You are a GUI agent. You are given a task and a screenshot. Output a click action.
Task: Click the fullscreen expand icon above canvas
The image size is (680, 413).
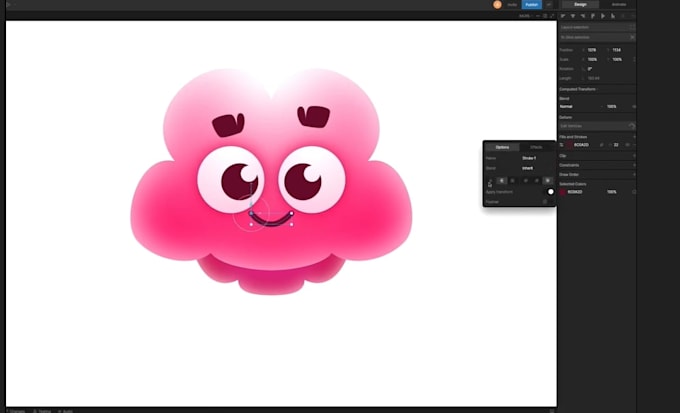pos(552,16)
